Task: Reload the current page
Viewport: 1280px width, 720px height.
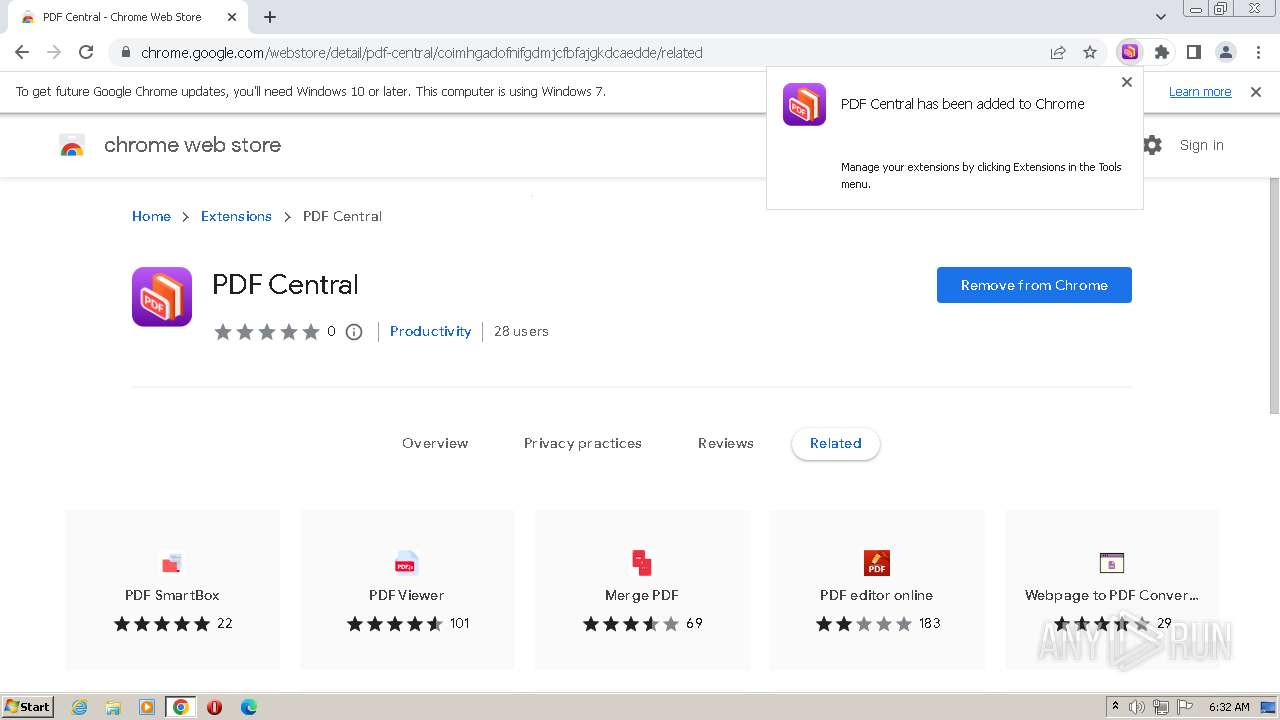Action: click(x=86, y=53)
